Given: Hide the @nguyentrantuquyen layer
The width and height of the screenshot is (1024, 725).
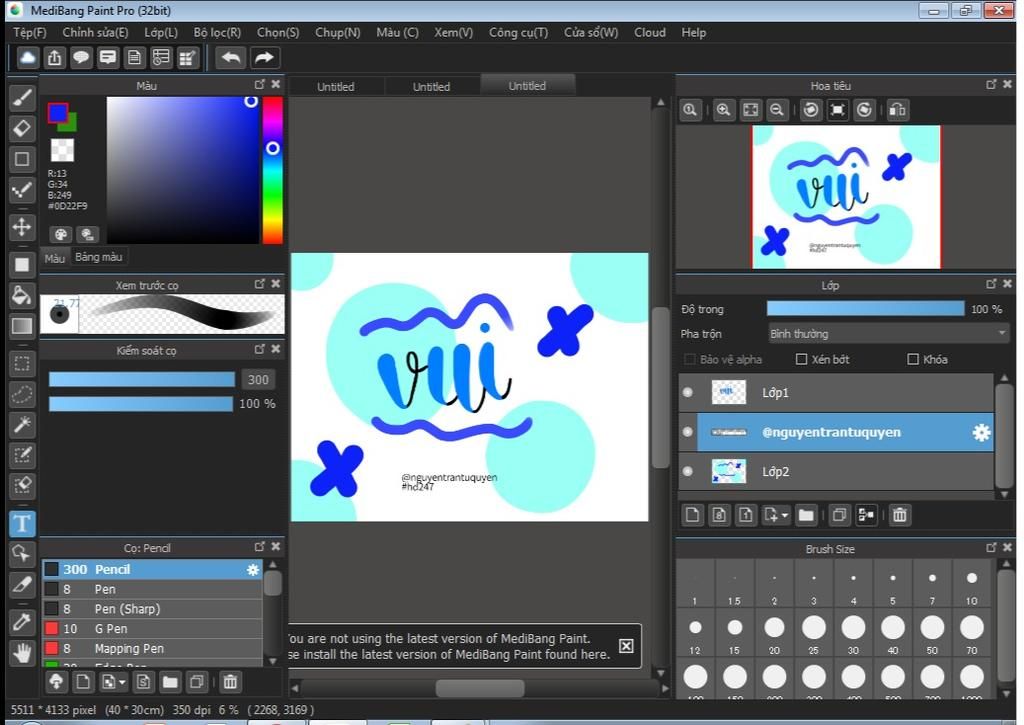Looking at the screenshot, I should pos(688,432).
